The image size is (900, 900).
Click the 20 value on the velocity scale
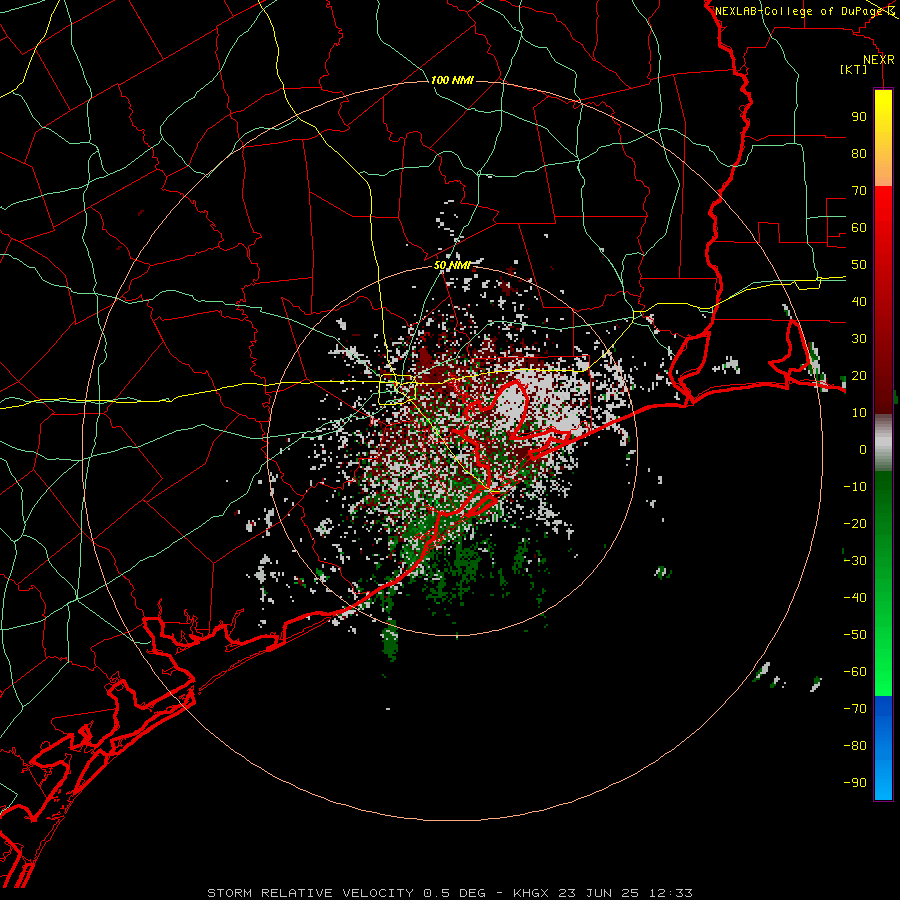click(859, 375)
